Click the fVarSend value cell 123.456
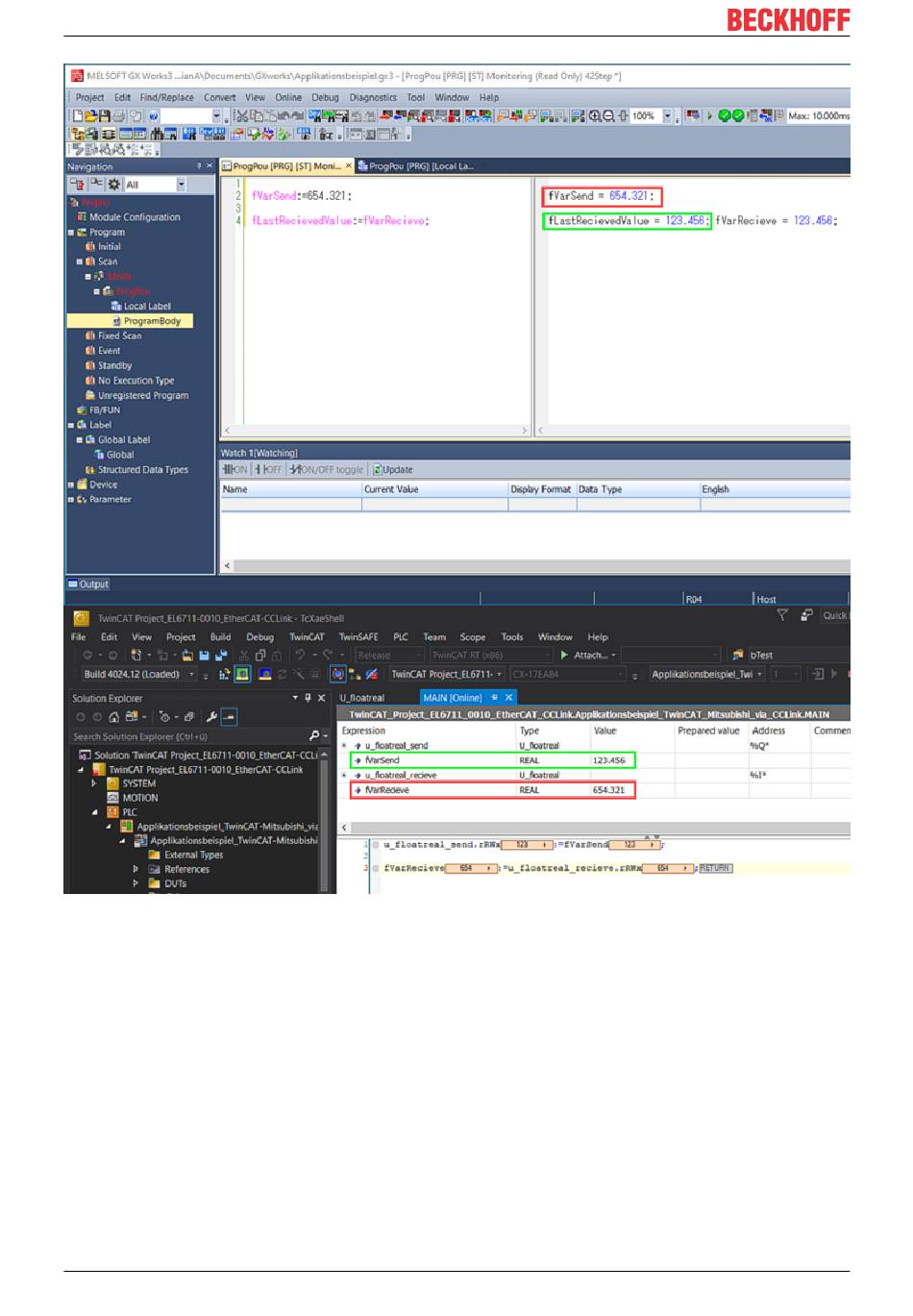This screenshot has width=913, height=1316. point(609,760)
